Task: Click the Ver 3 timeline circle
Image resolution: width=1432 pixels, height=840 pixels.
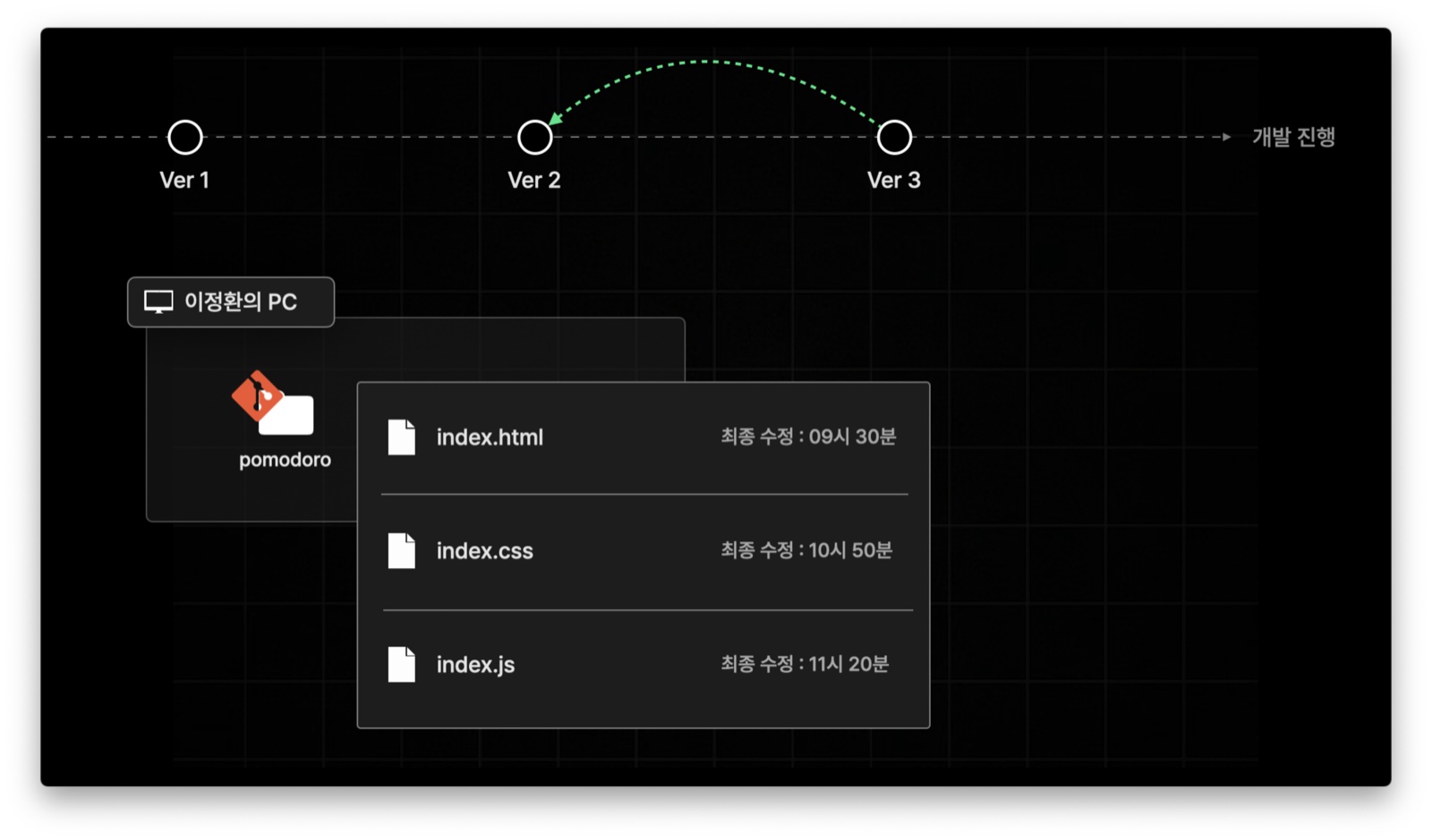Action: tap(894, 138)
